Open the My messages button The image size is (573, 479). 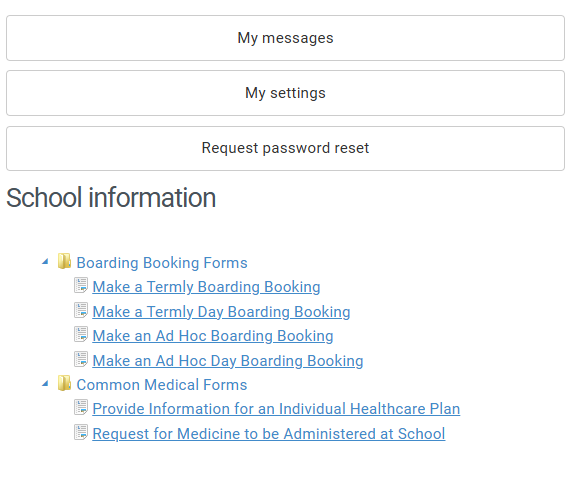point(285,38)
